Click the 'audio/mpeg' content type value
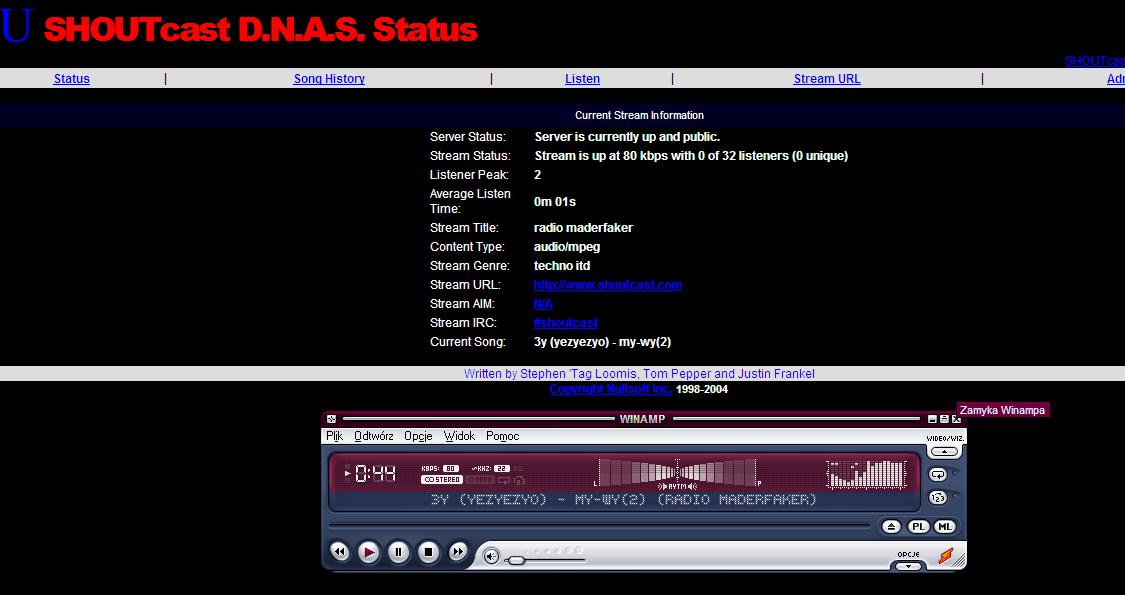 click(567, 247)
